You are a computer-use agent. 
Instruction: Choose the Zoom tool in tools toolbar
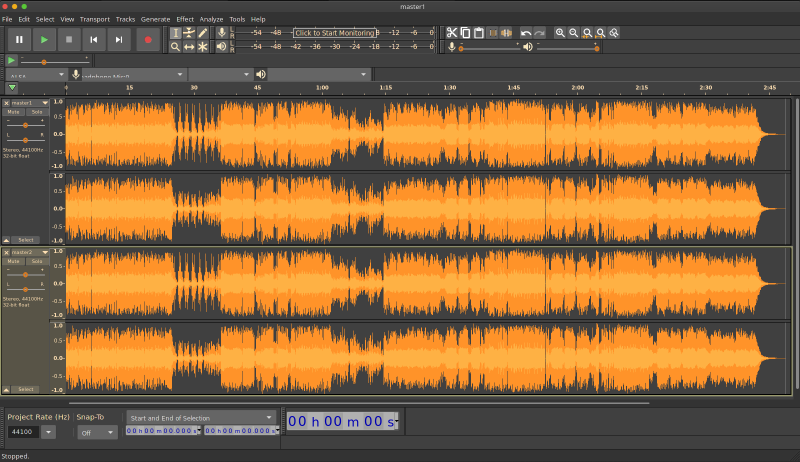point(175,47)
